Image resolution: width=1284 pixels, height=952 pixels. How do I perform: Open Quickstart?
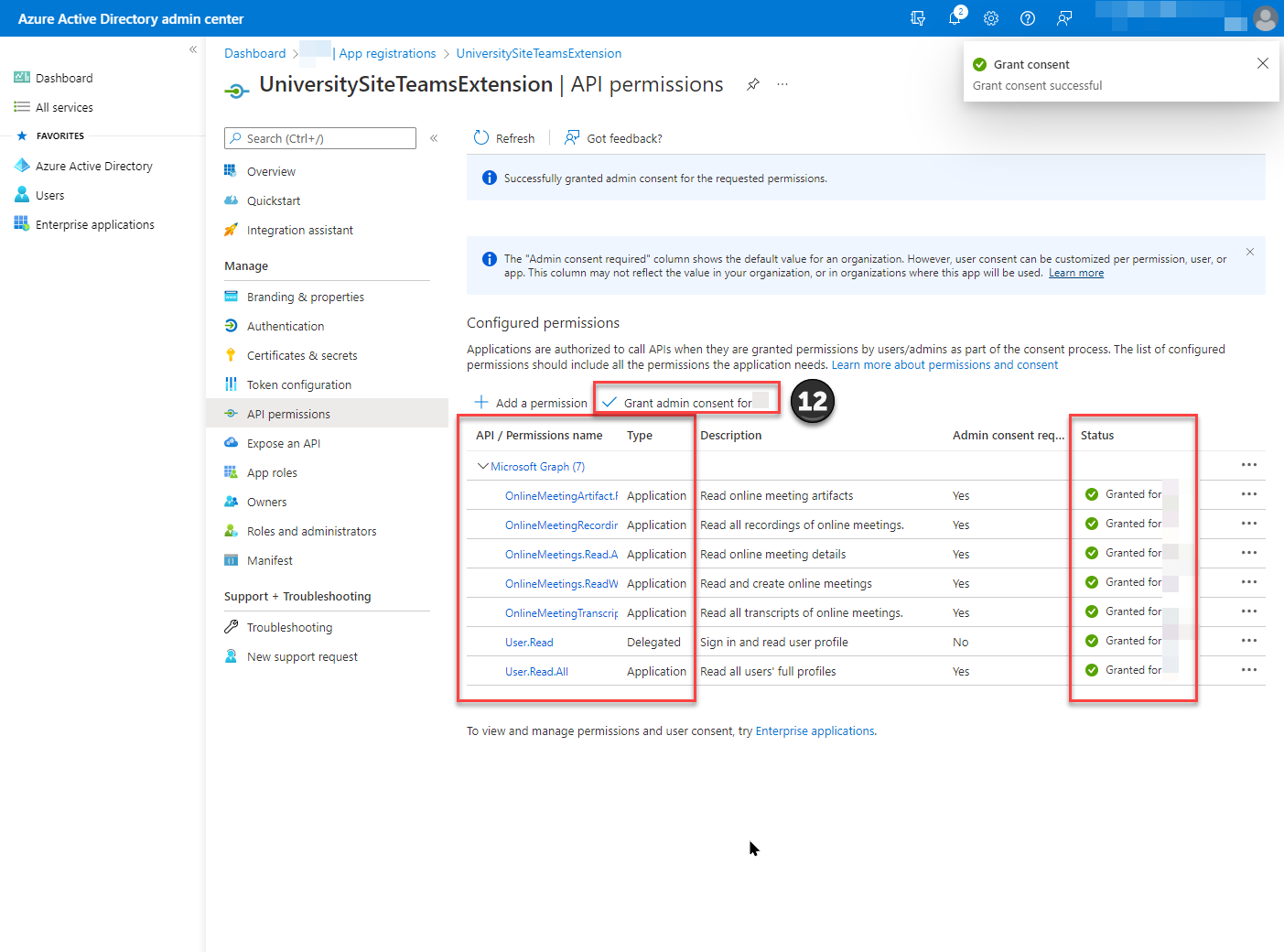pos(273,200)
